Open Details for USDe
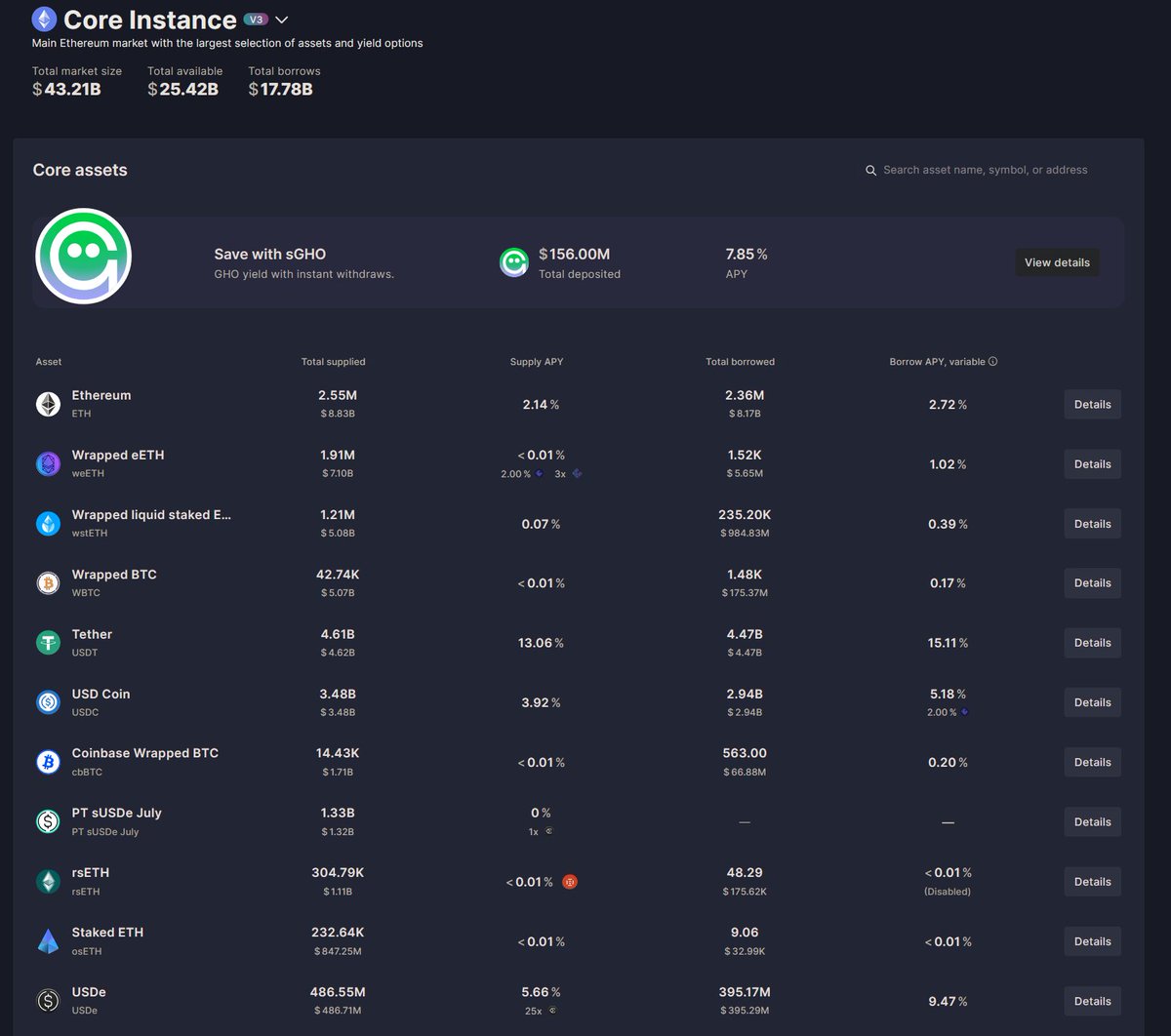Screen dimensions: 1171x1036 click(x=1092, y=1001)
